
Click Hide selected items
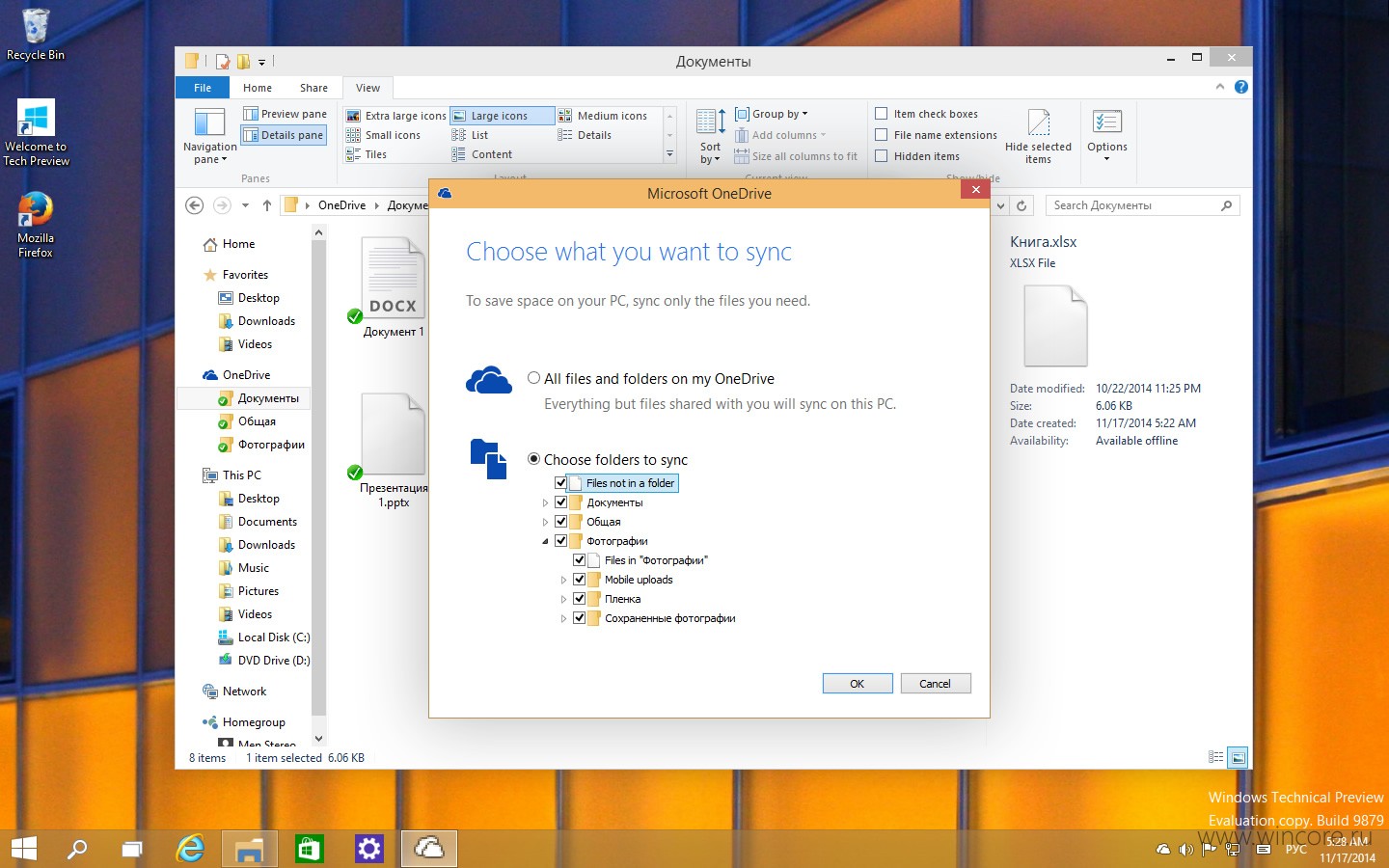click(x=1038, y=136)
